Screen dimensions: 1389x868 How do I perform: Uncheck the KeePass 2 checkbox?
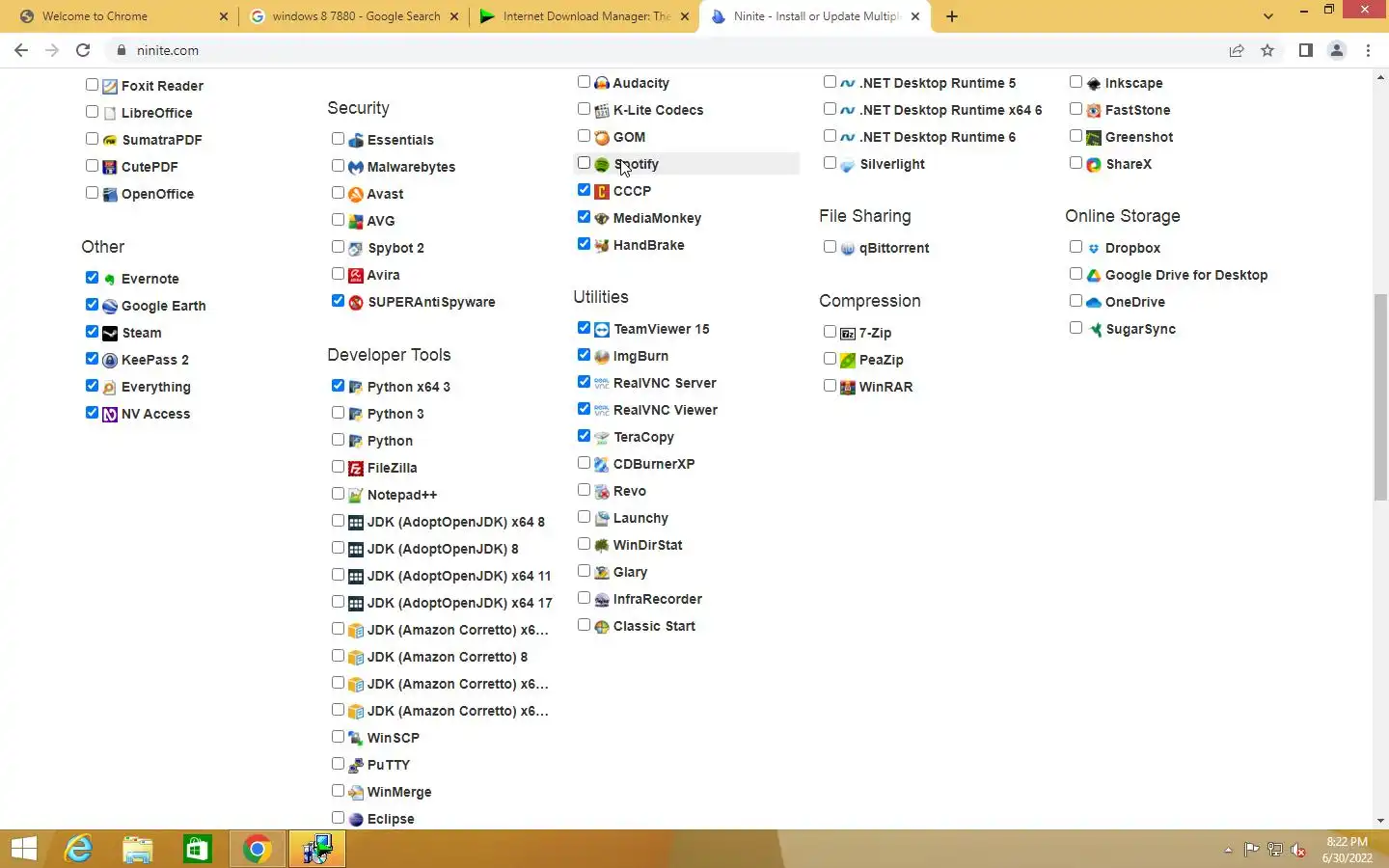pyautogui.click(x=92, y=359)
